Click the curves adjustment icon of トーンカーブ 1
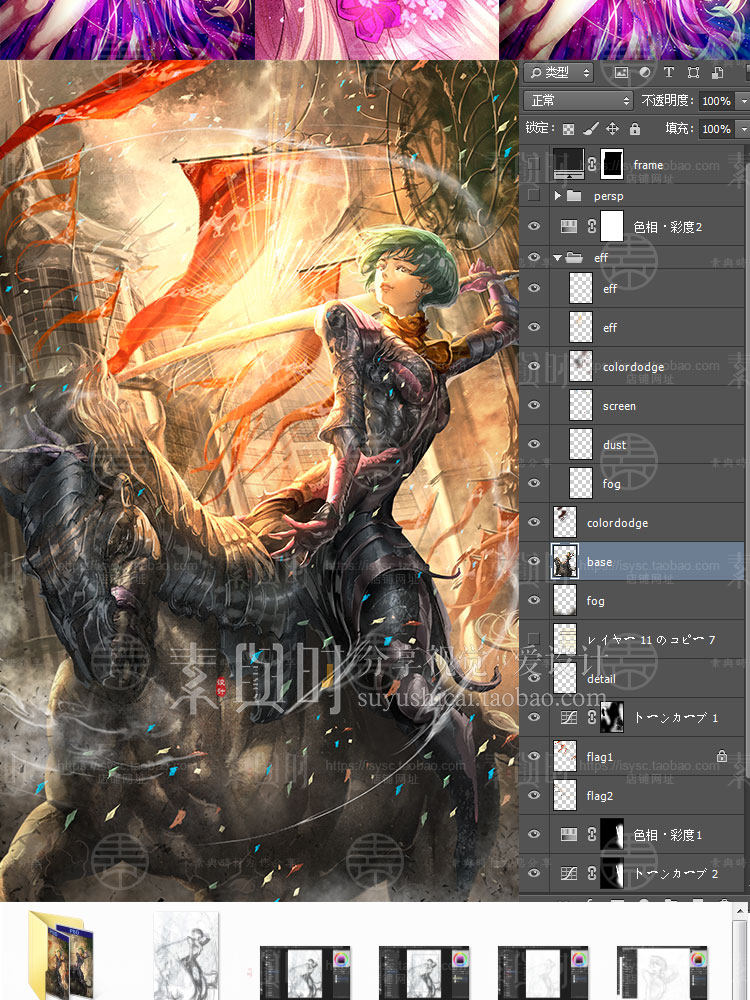 [568, 717]
